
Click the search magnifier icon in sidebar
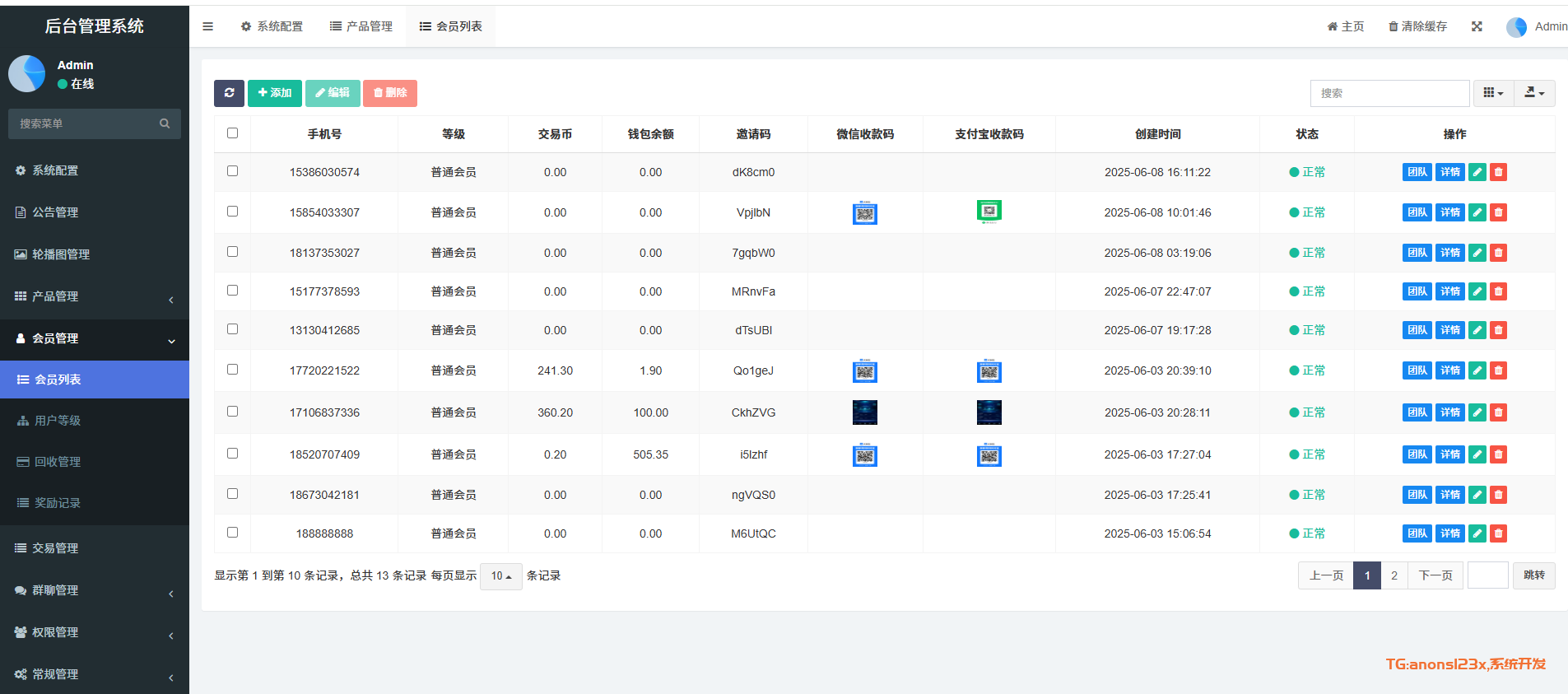pos(165,123)
